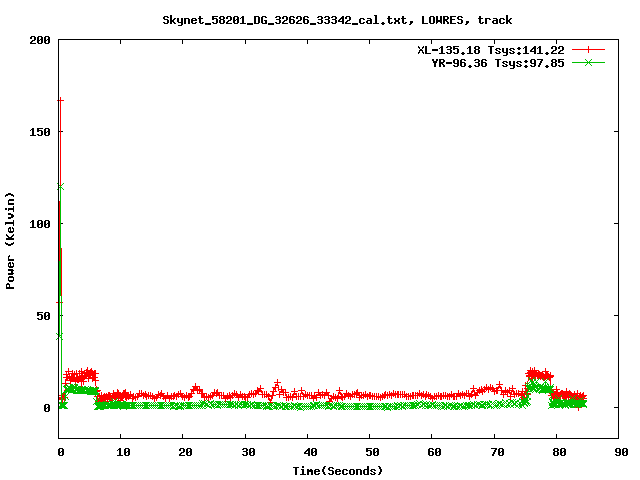Image resolution: width=640 pixels, height=480 pixels.
Task: Click the Power (Kelvin) axis label
Action: click(10, 241)
